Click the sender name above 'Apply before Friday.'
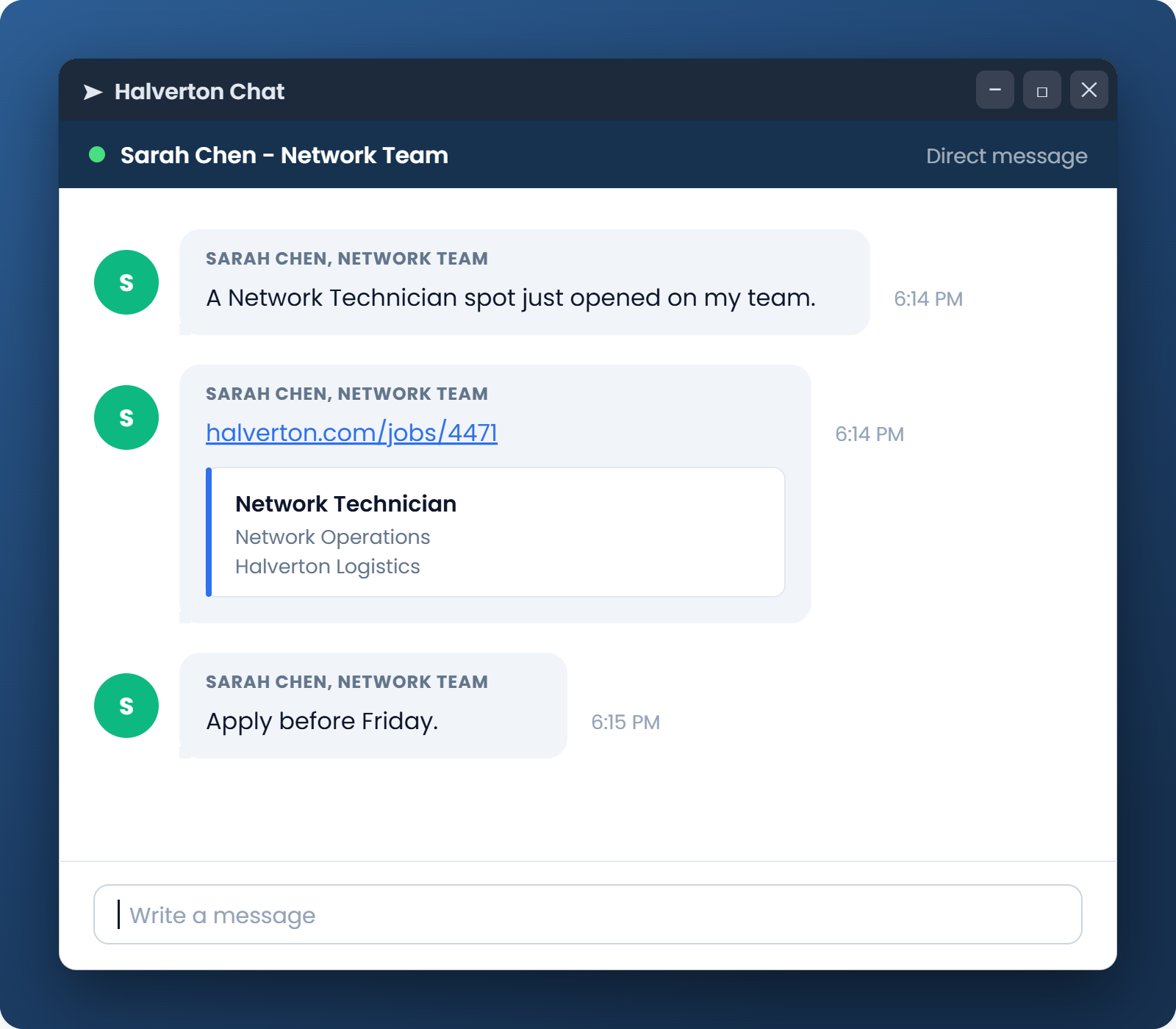The image size is (1176, 1029). coord(347,682)
